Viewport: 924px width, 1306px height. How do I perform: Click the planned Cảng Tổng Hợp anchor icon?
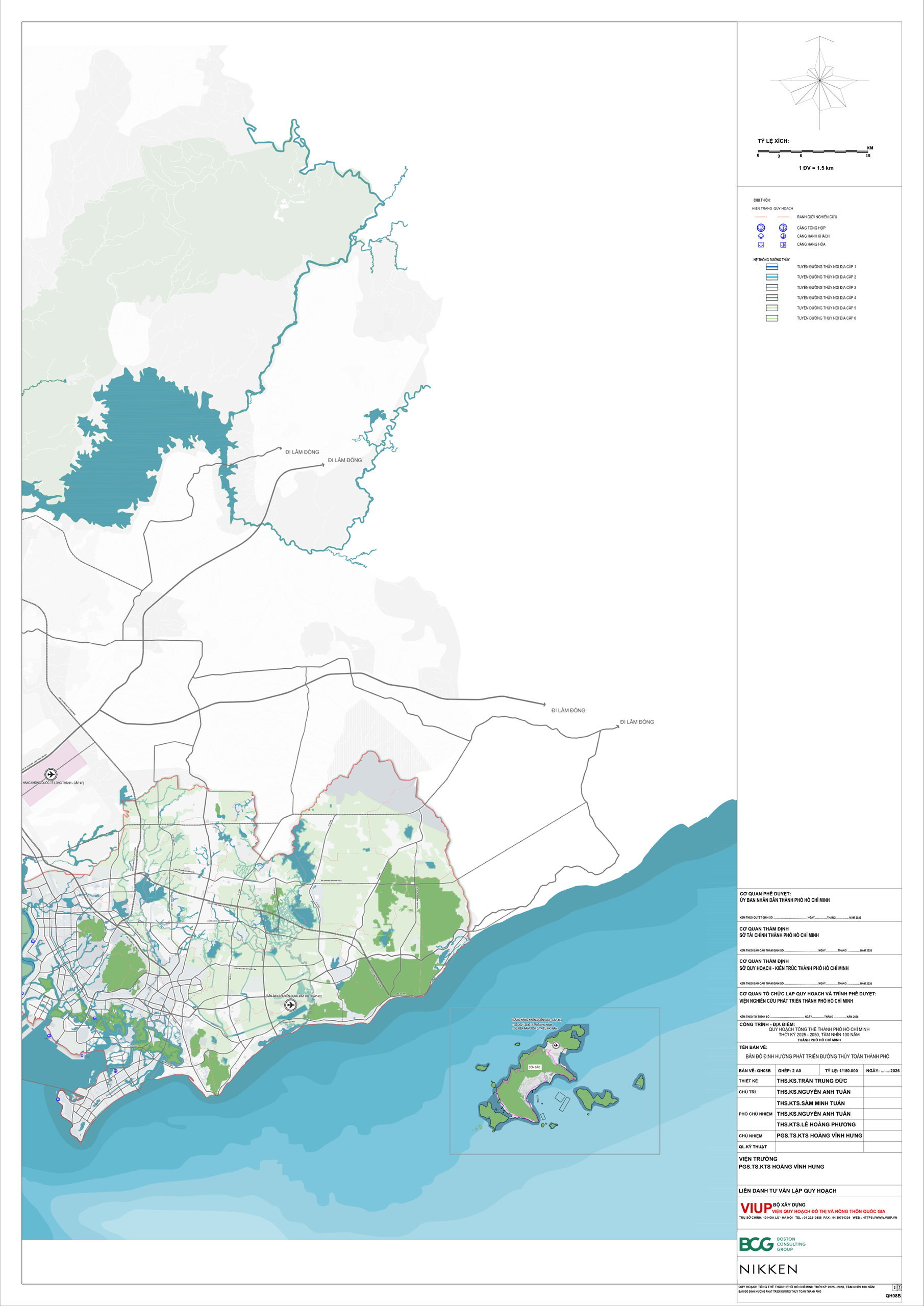783,228
